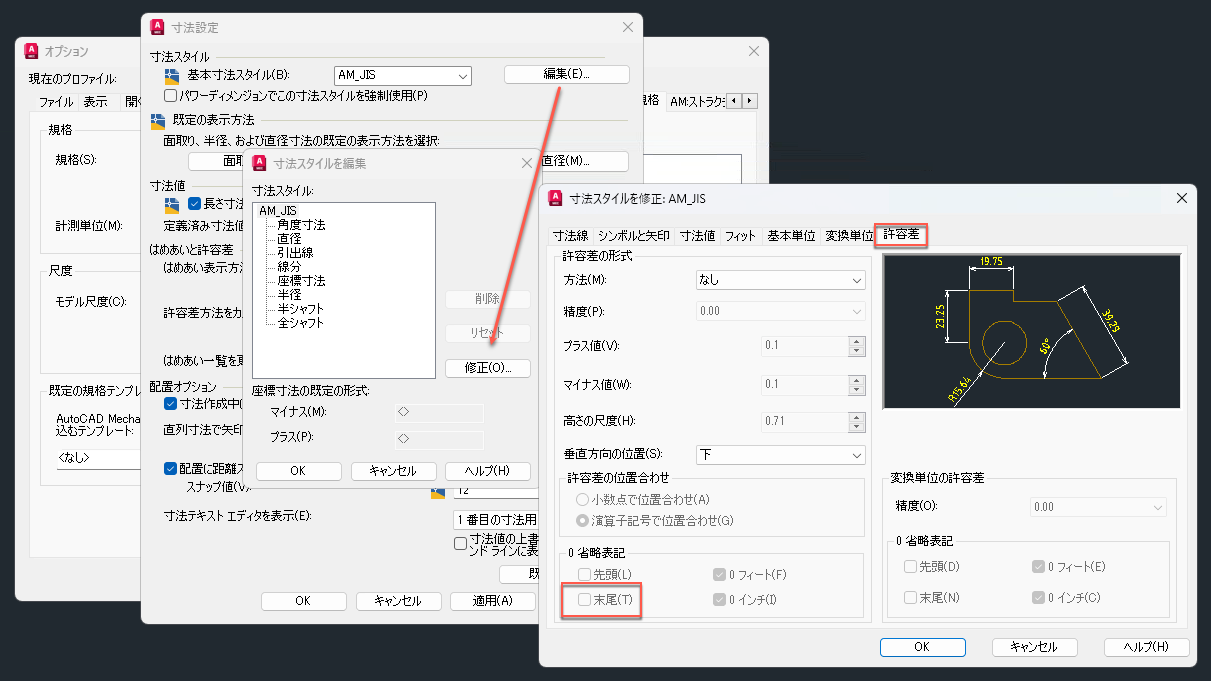The width and height of the screenshot is (1211, 681).
Task: Increase 高さの尺度(H) with the up arrow
Action: click(x=856, y=416)
